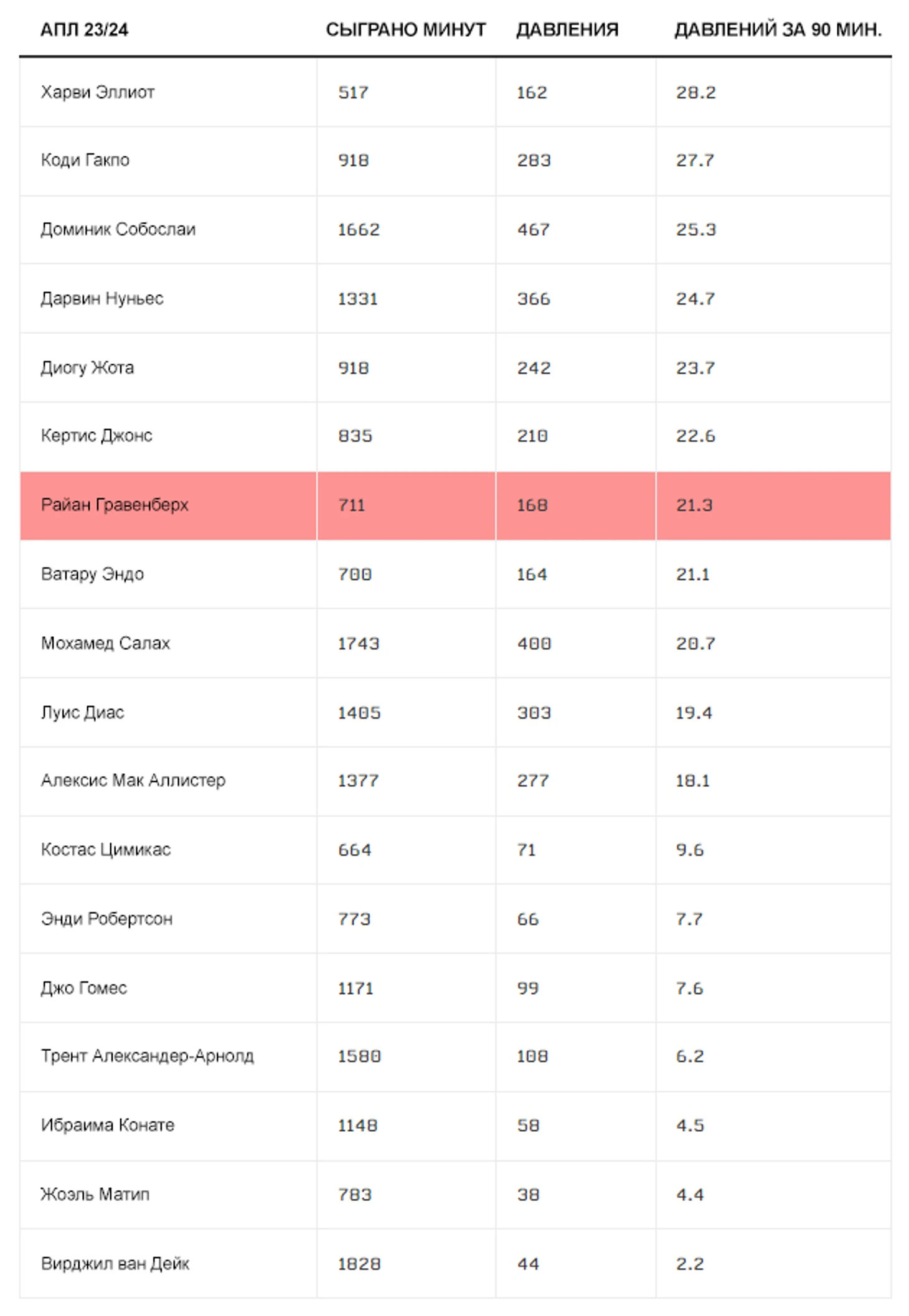Select highlighted Райан Гравенберх row
Screen dimensions: 909x1316
(455, 505)
